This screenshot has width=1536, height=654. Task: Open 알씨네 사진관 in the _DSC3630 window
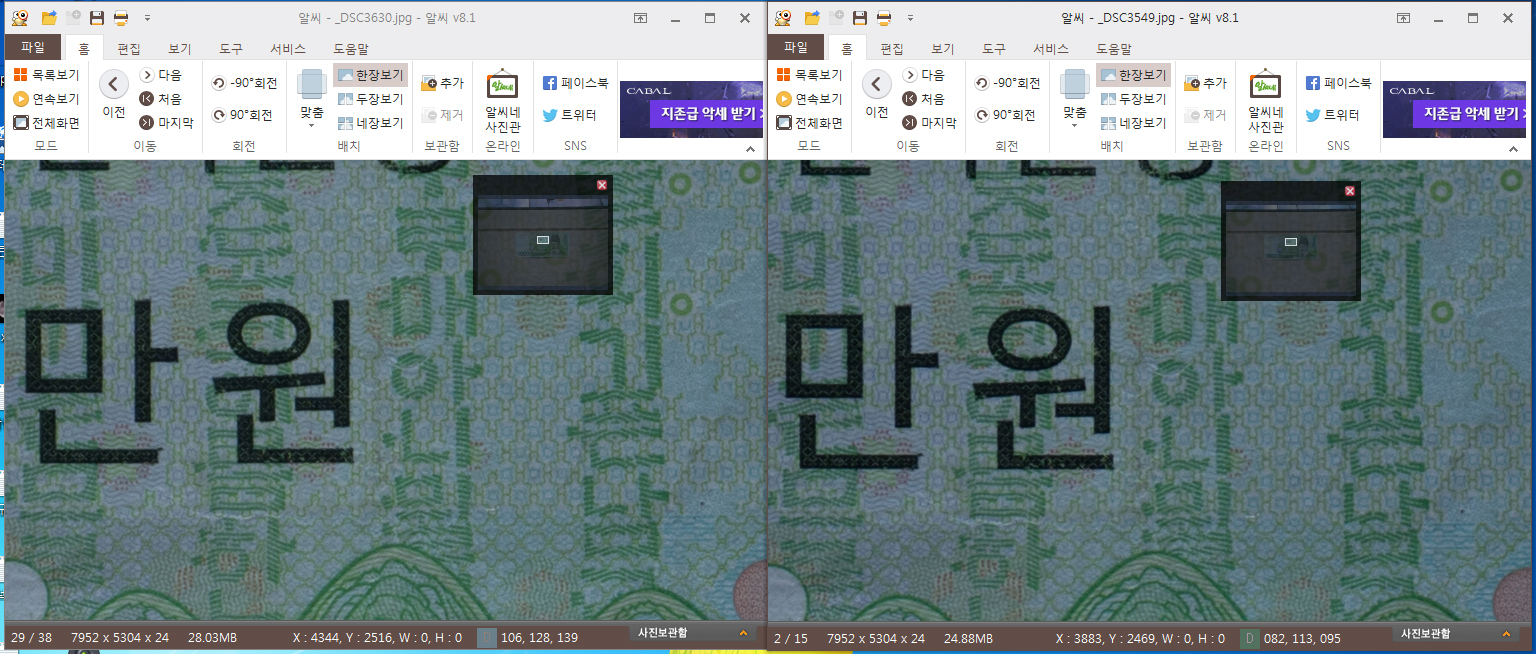tap(503, 102)
